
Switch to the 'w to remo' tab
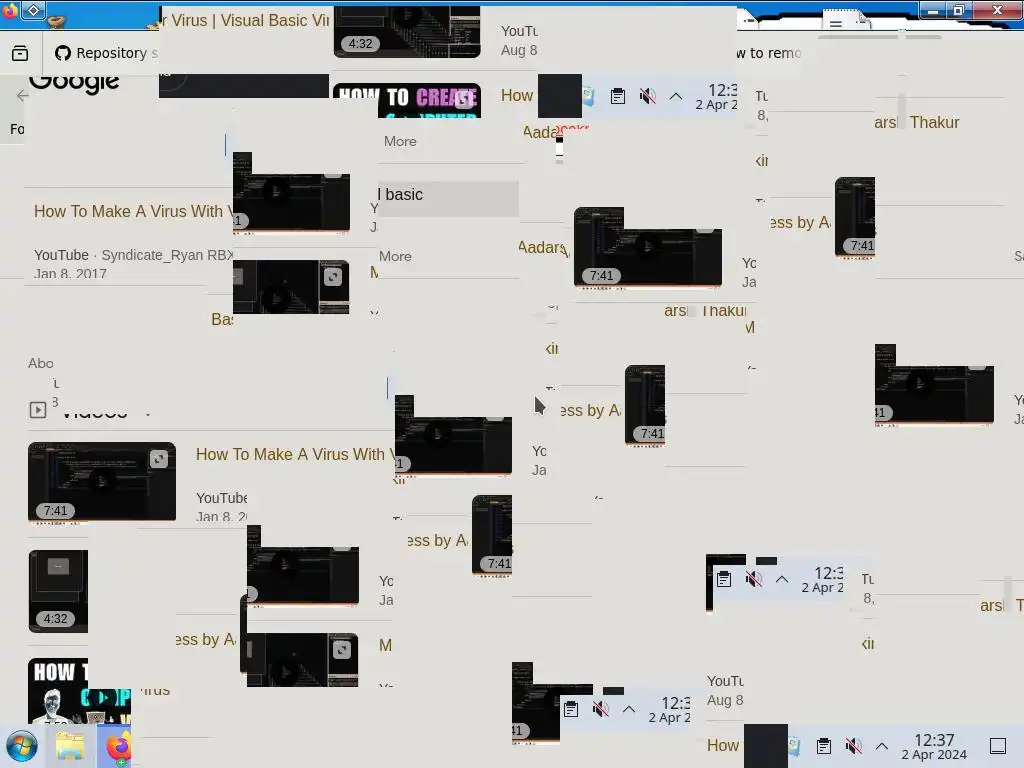[x=769, y=53]
